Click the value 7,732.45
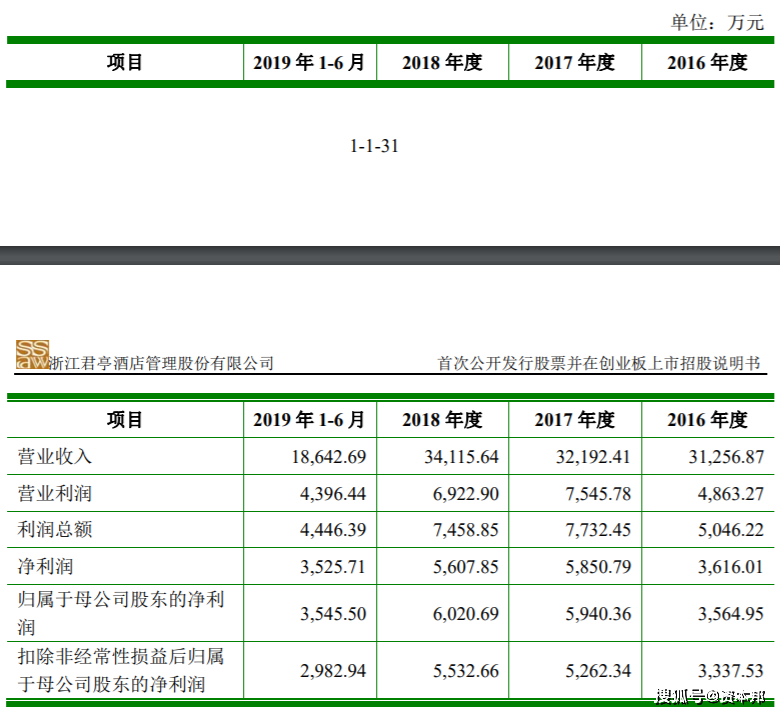780x714 pixels. 598,530
